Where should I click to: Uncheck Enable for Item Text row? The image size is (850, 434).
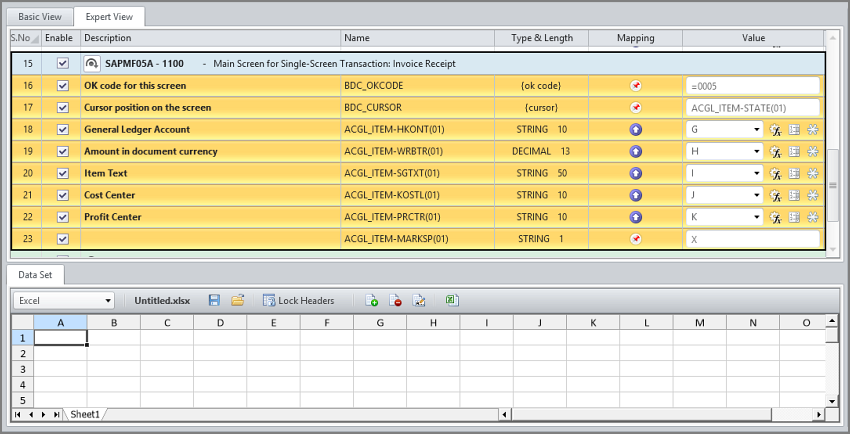pos(63,173)
